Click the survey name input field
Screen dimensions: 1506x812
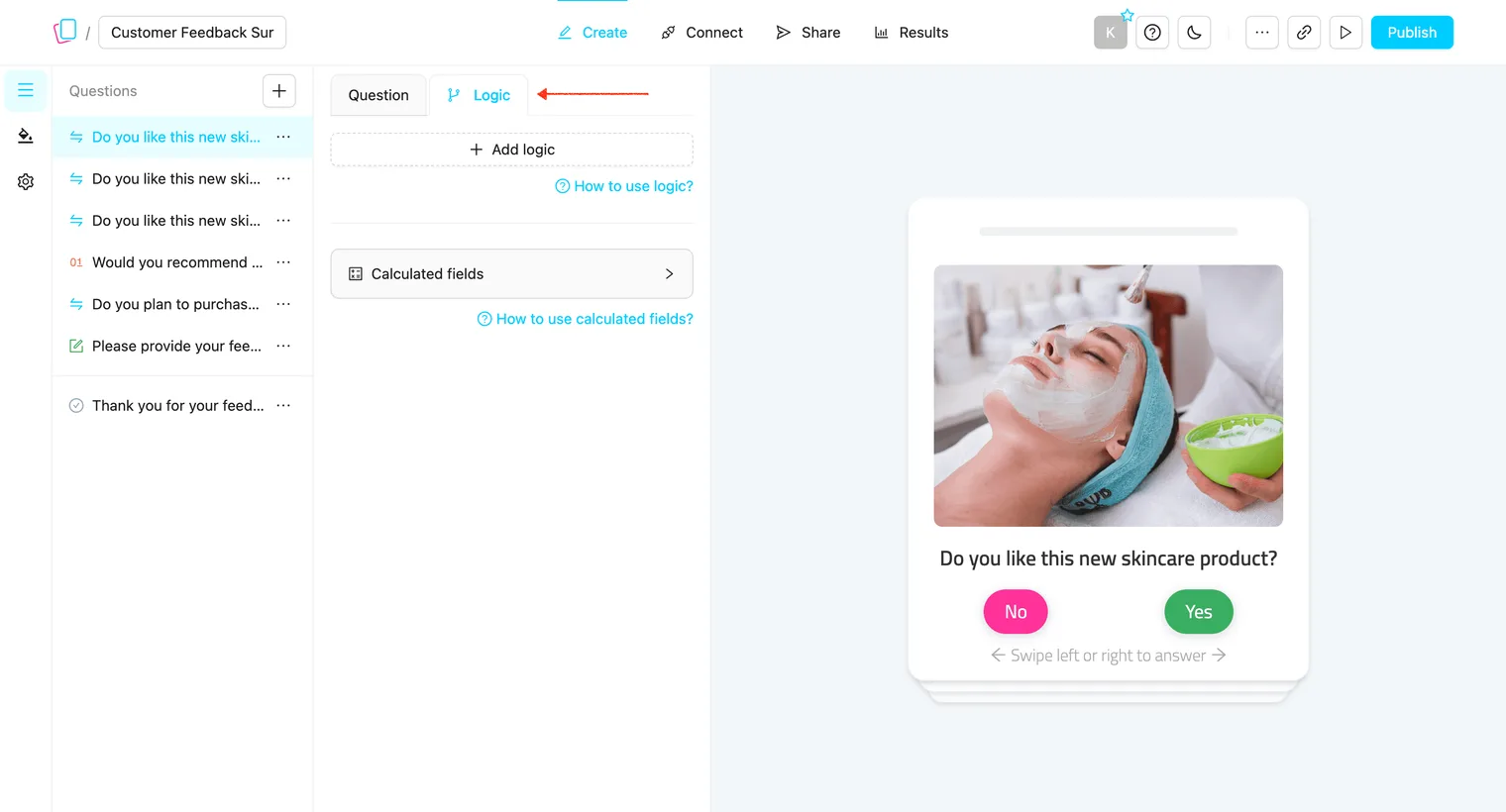[x=192, y=33]
